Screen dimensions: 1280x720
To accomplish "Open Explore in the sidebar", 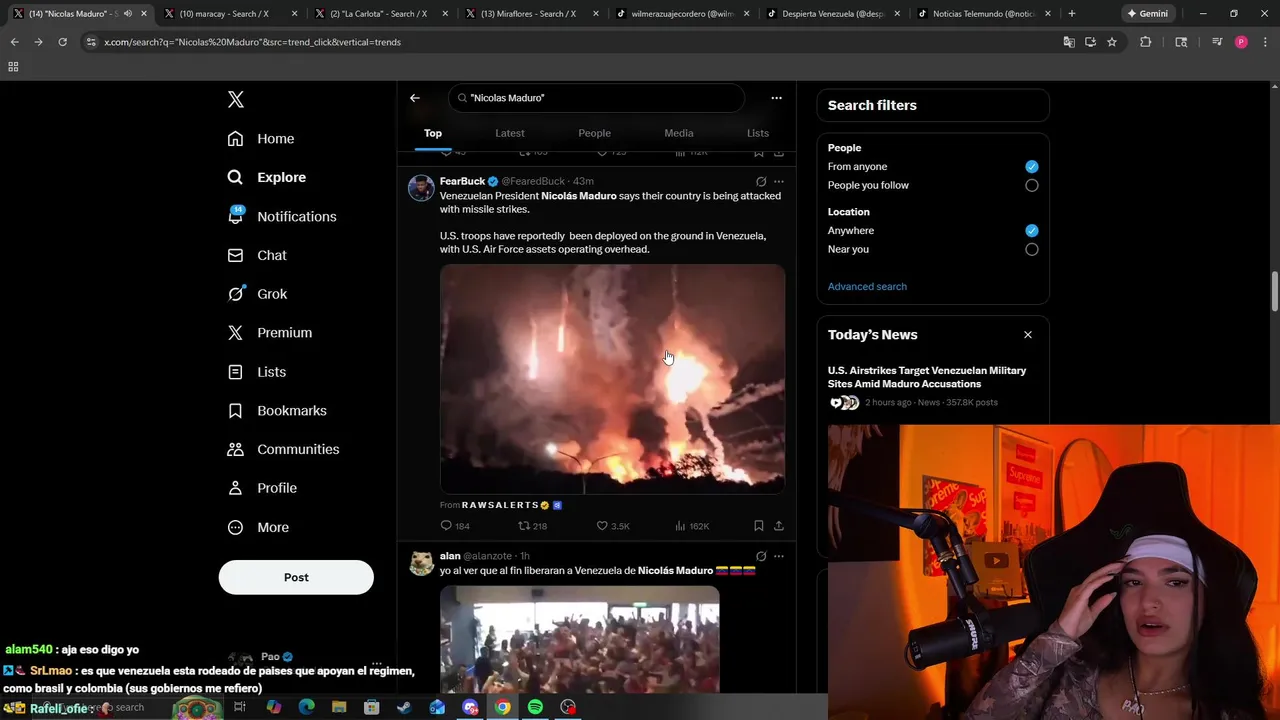I will tap(267, 177).
